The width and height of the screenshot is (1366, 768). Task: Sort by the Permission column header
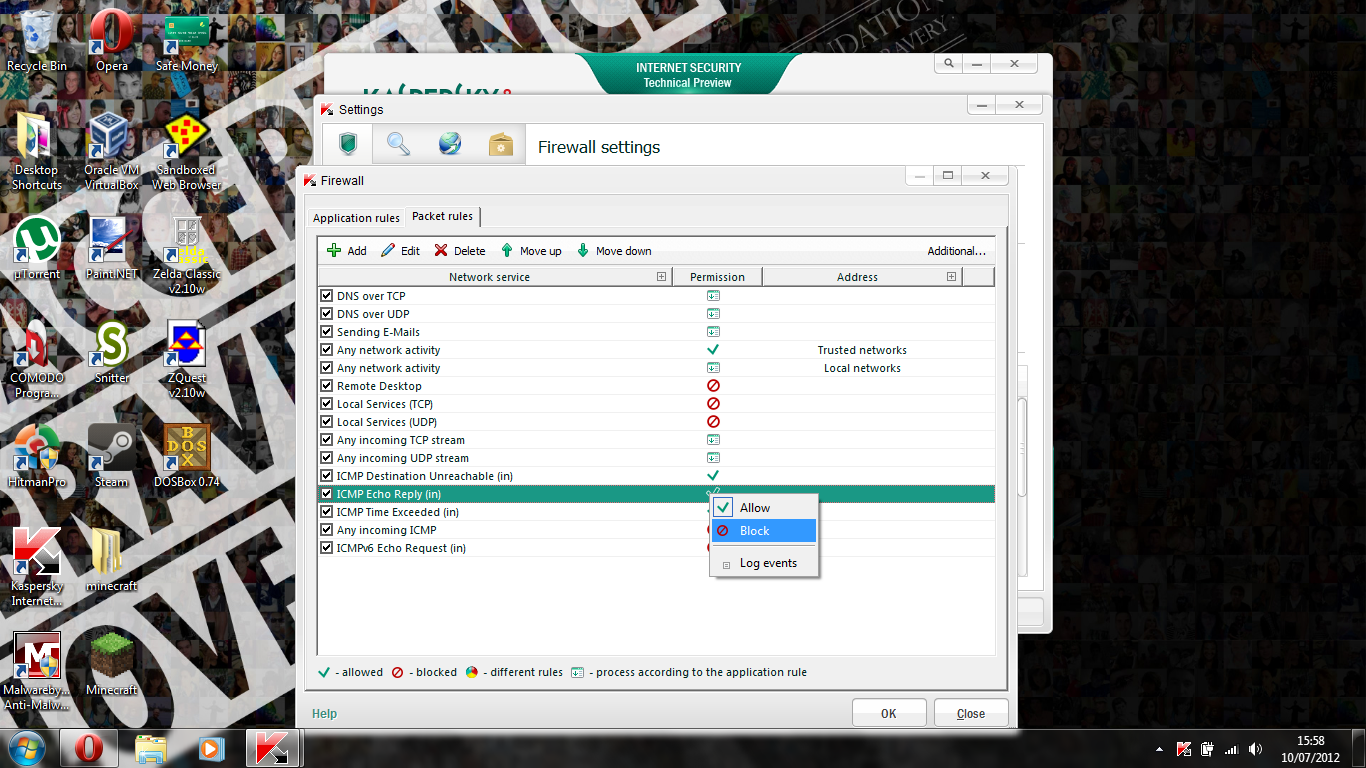pyautogui.click(x=717, y=277)
